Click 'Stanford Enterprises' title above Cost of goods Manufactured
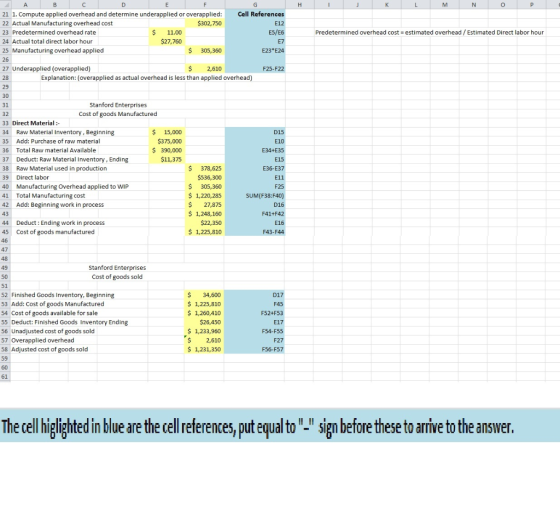 (118, 105)
